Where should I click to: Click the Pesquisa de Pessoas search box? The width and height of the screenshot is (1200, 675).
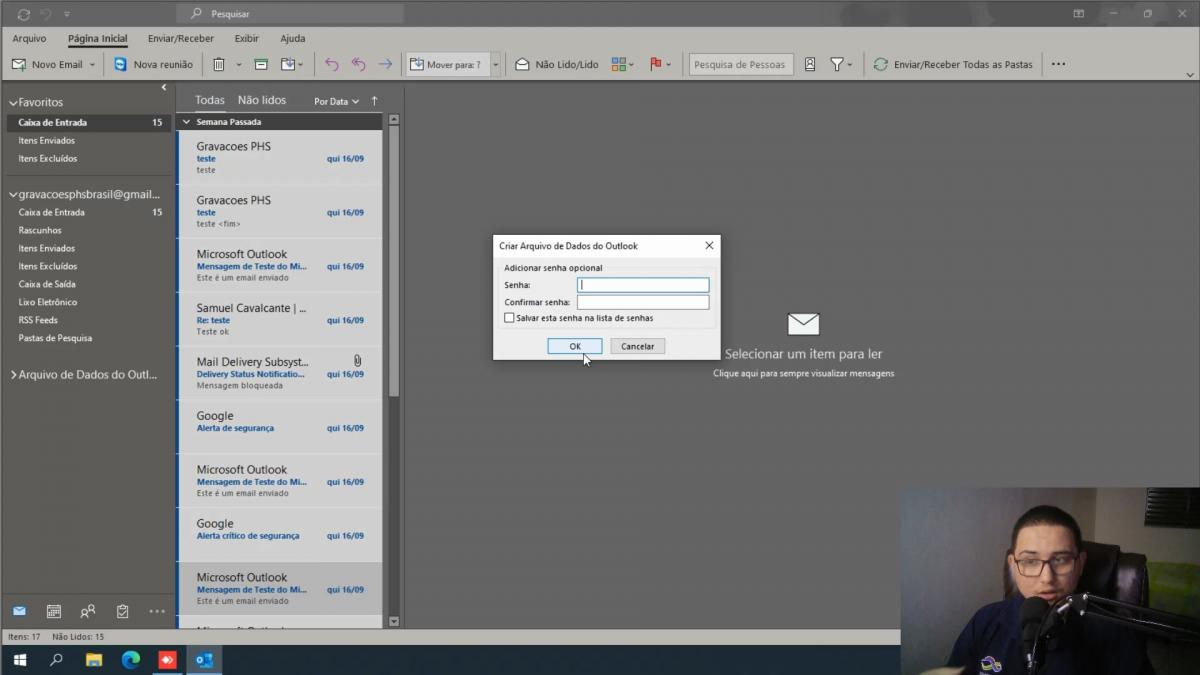pyautogui.click(x=741, y=64)
